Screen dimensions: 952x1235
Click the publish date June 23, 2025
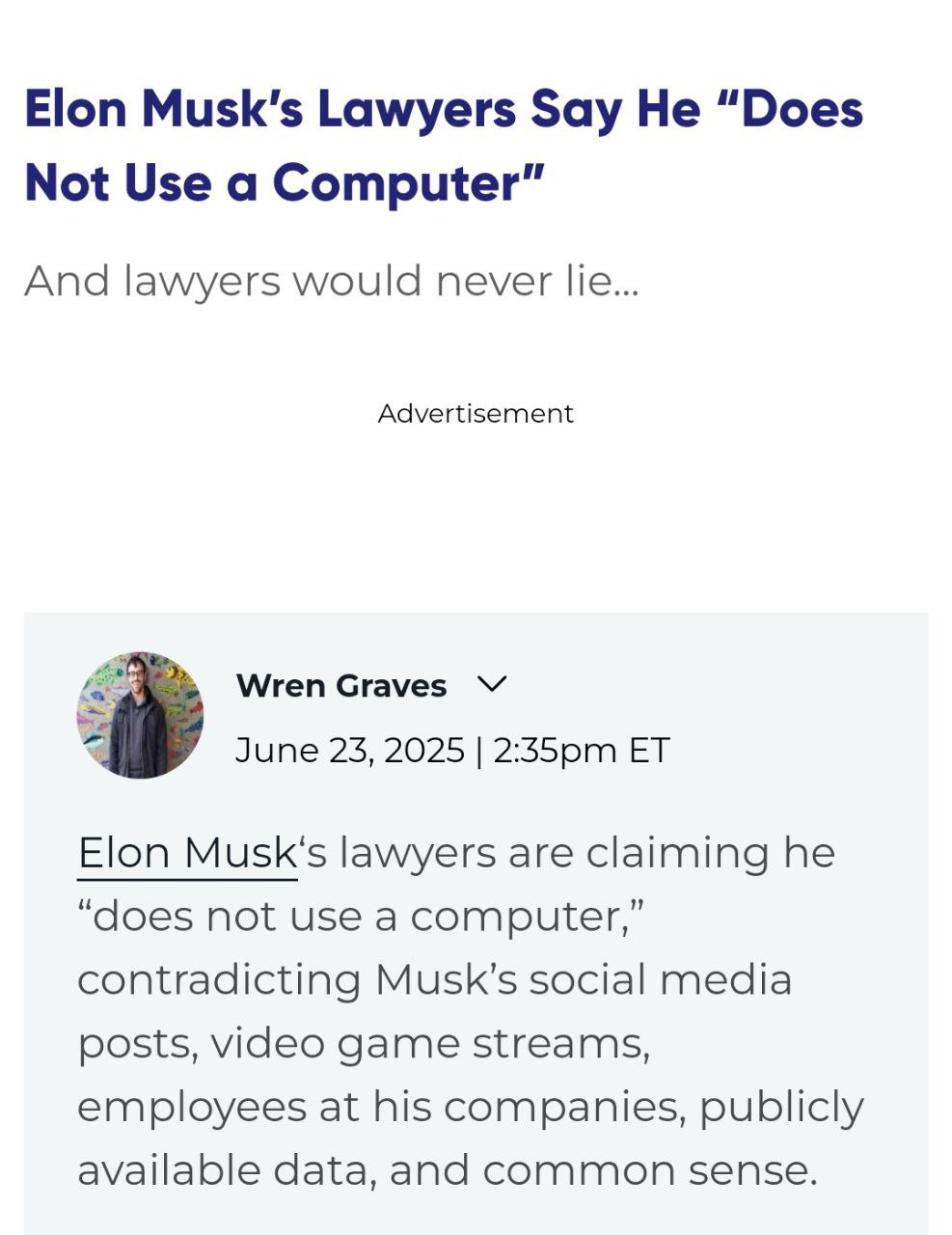pyautogui.click(x=349, y=750)
